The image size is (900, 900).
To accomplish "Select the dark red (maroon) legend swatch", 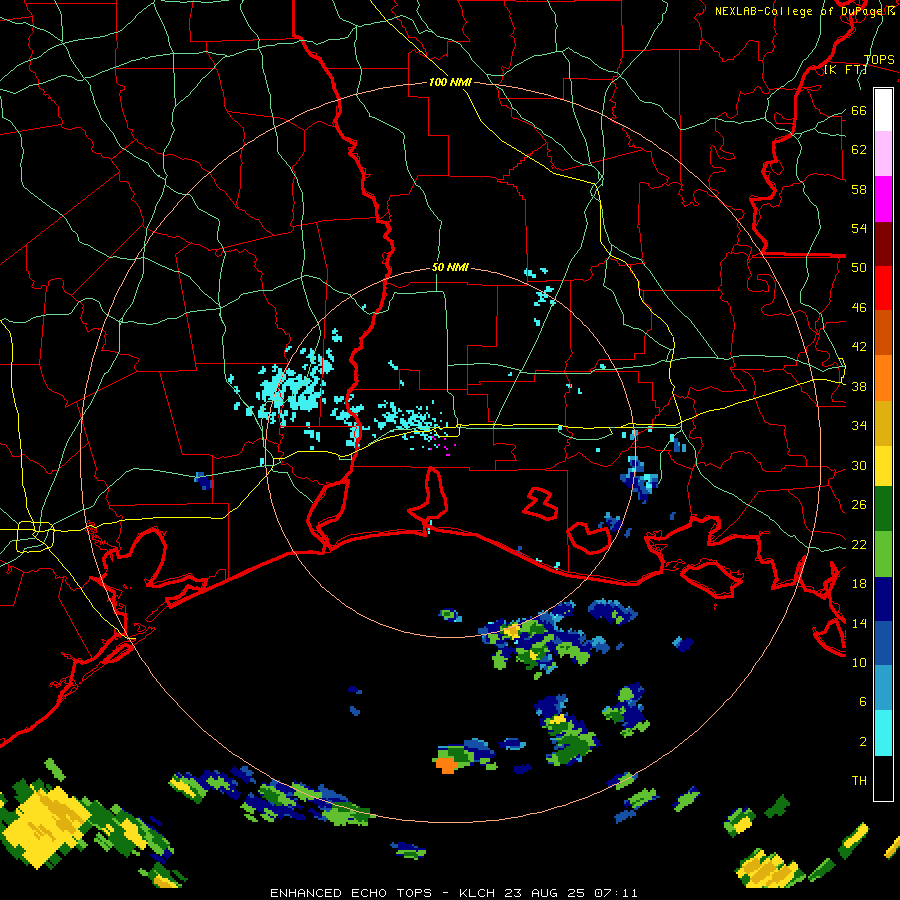I will (883, 243).
